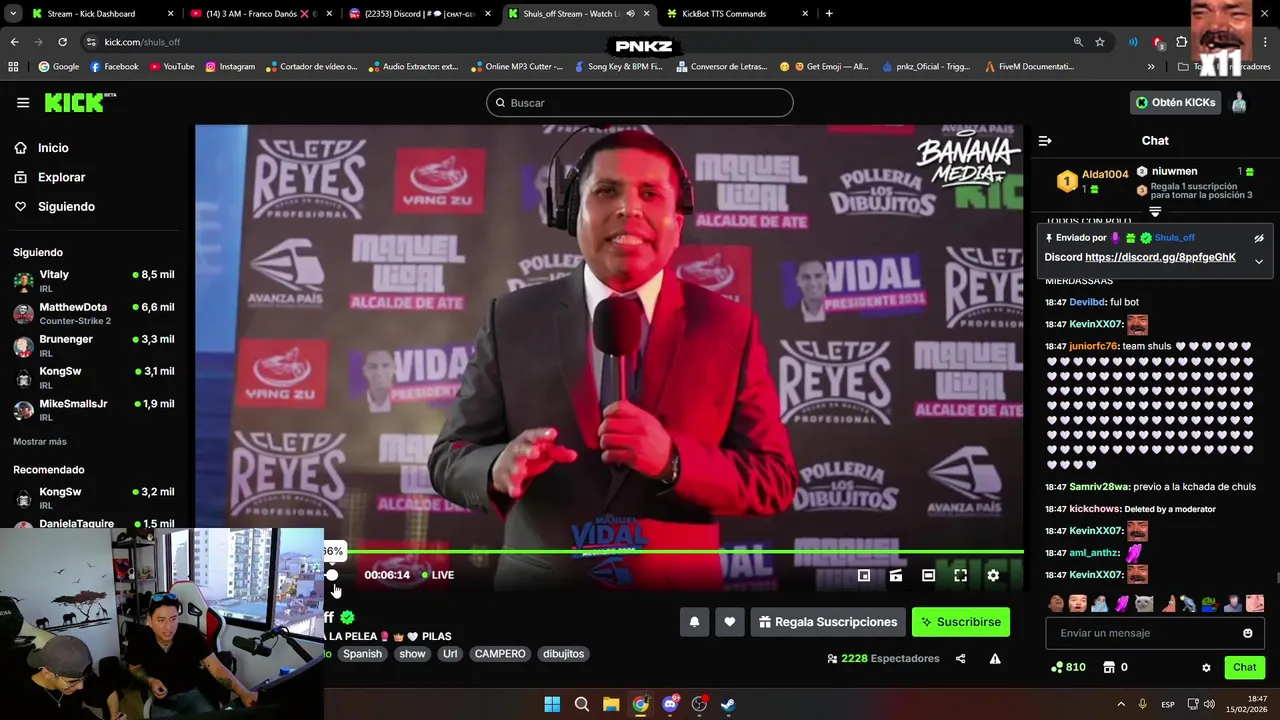The image size is (1280, 720).
Task: Expand the gift leaderboard handle
Action: (x=1155, y=212)
